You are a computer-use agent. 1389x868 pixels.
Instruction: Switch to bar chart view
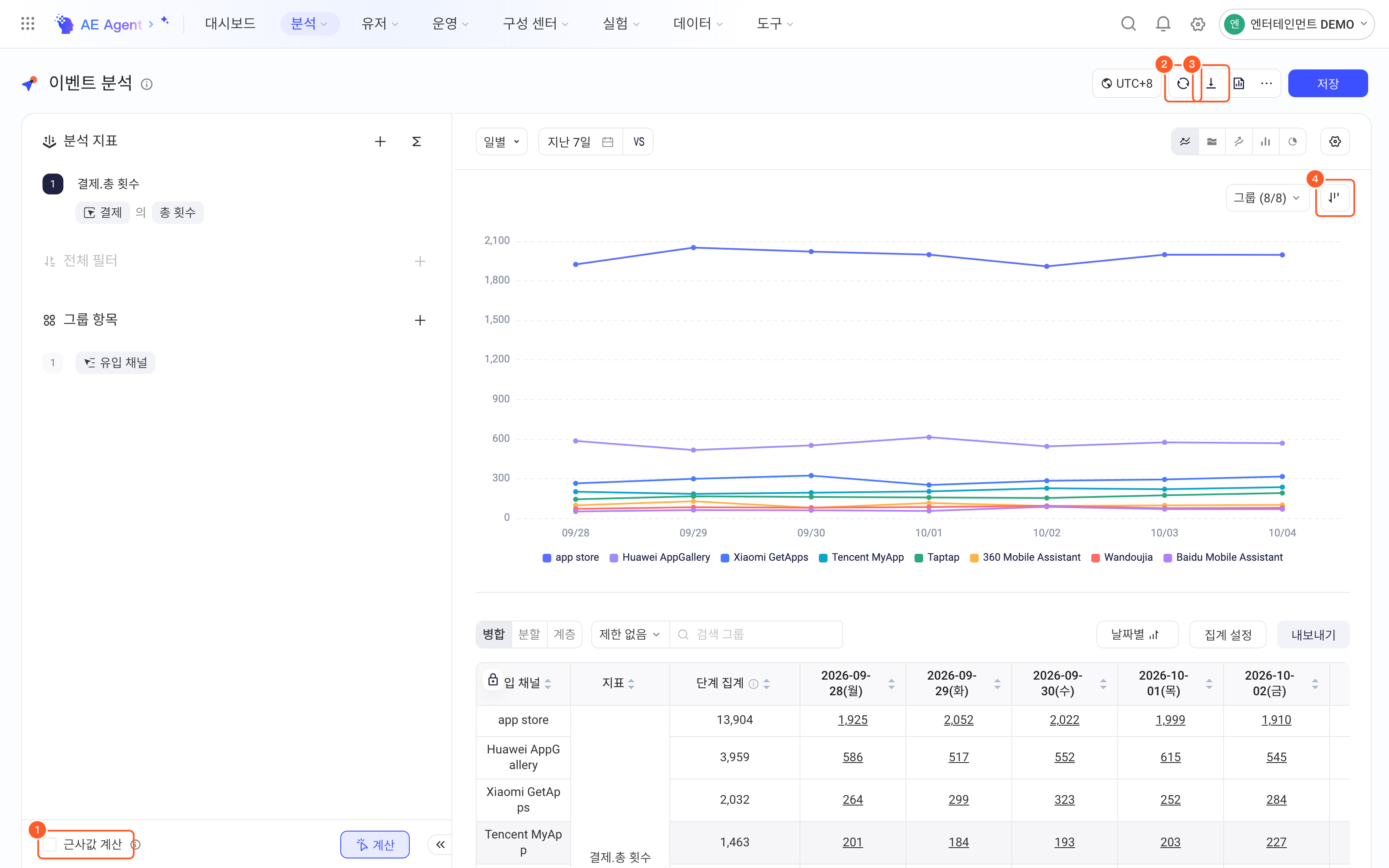(1266, 142)
